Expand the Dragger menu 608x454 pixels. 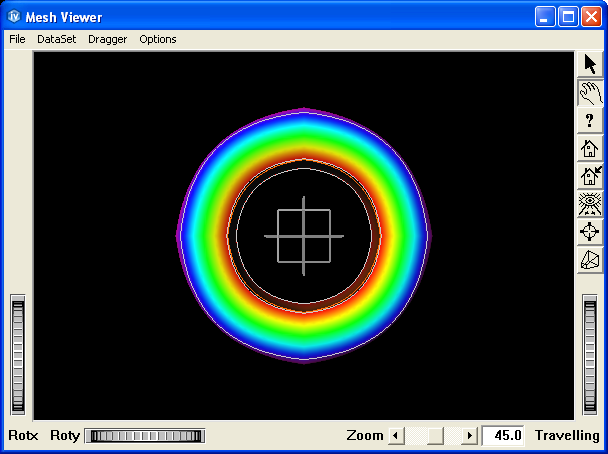108,39
